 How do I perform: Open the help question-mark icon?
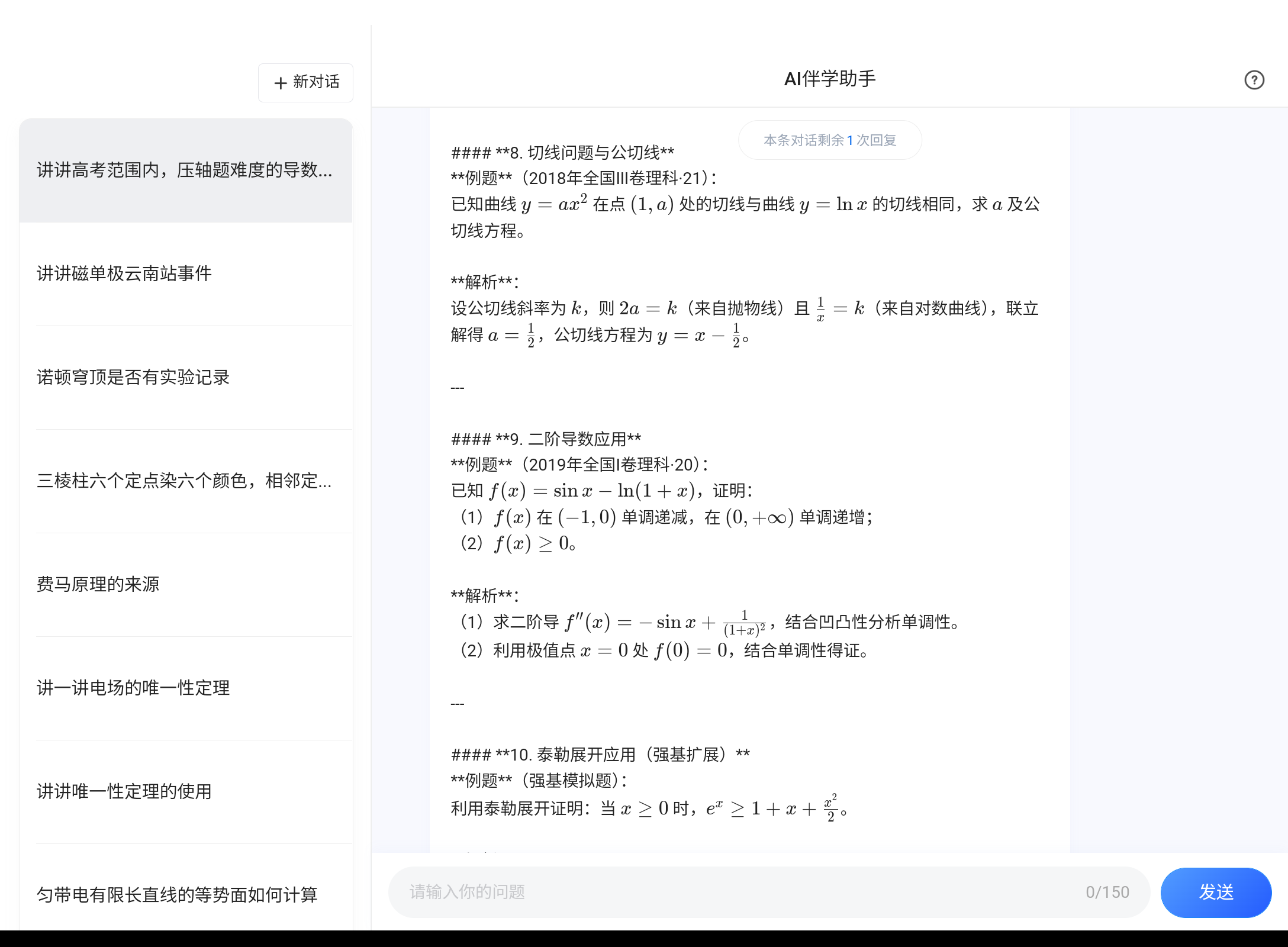point(1254,80)
